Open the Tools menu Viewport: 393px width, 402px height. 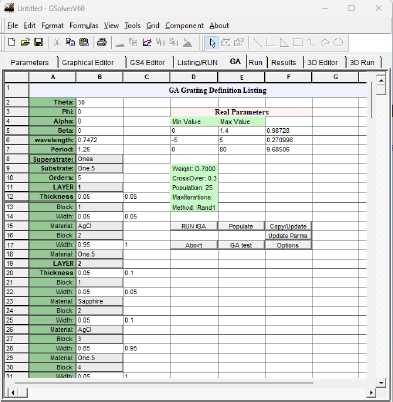click(132, 25)
